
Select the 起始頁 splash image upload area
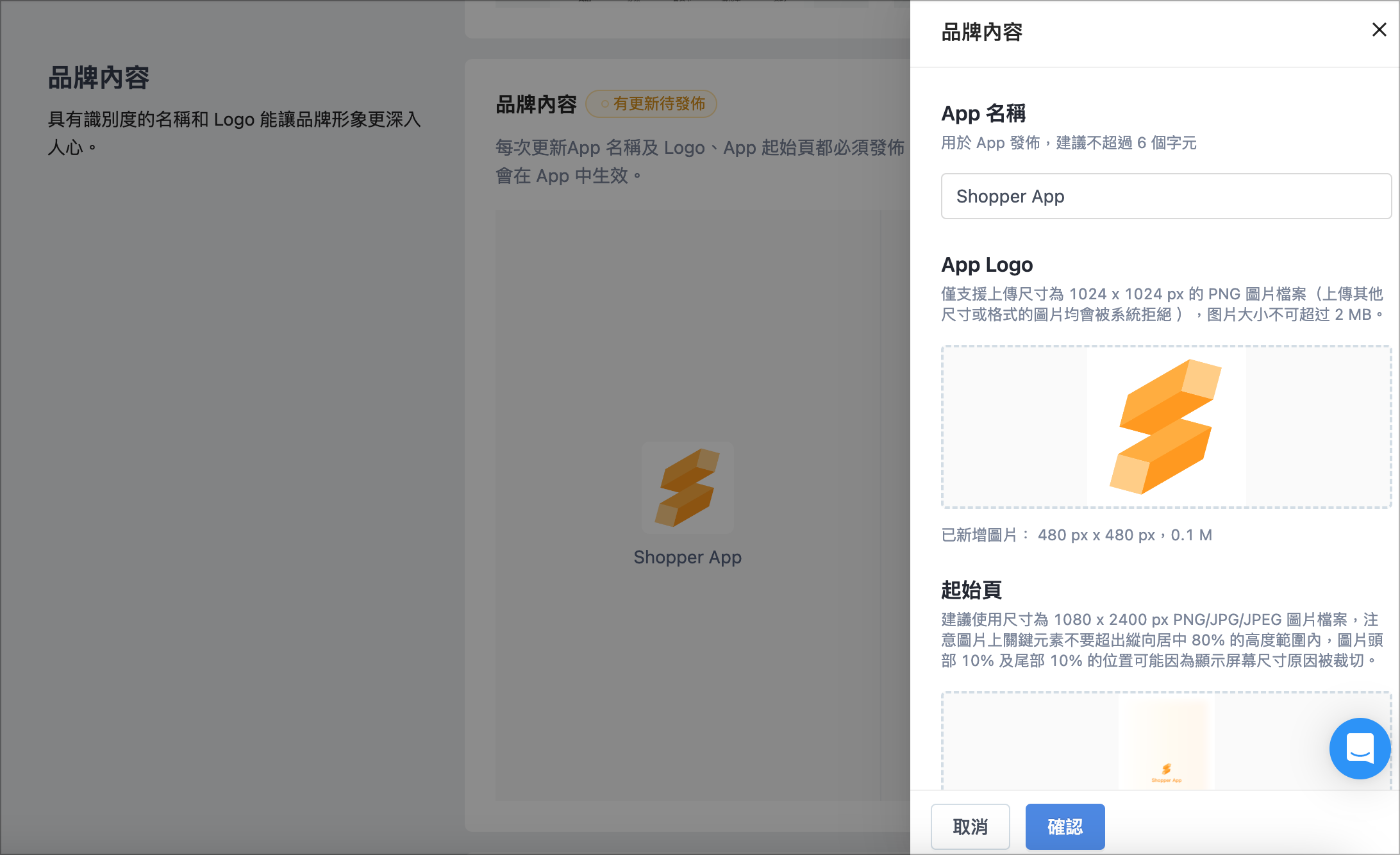pos(1166,742)
